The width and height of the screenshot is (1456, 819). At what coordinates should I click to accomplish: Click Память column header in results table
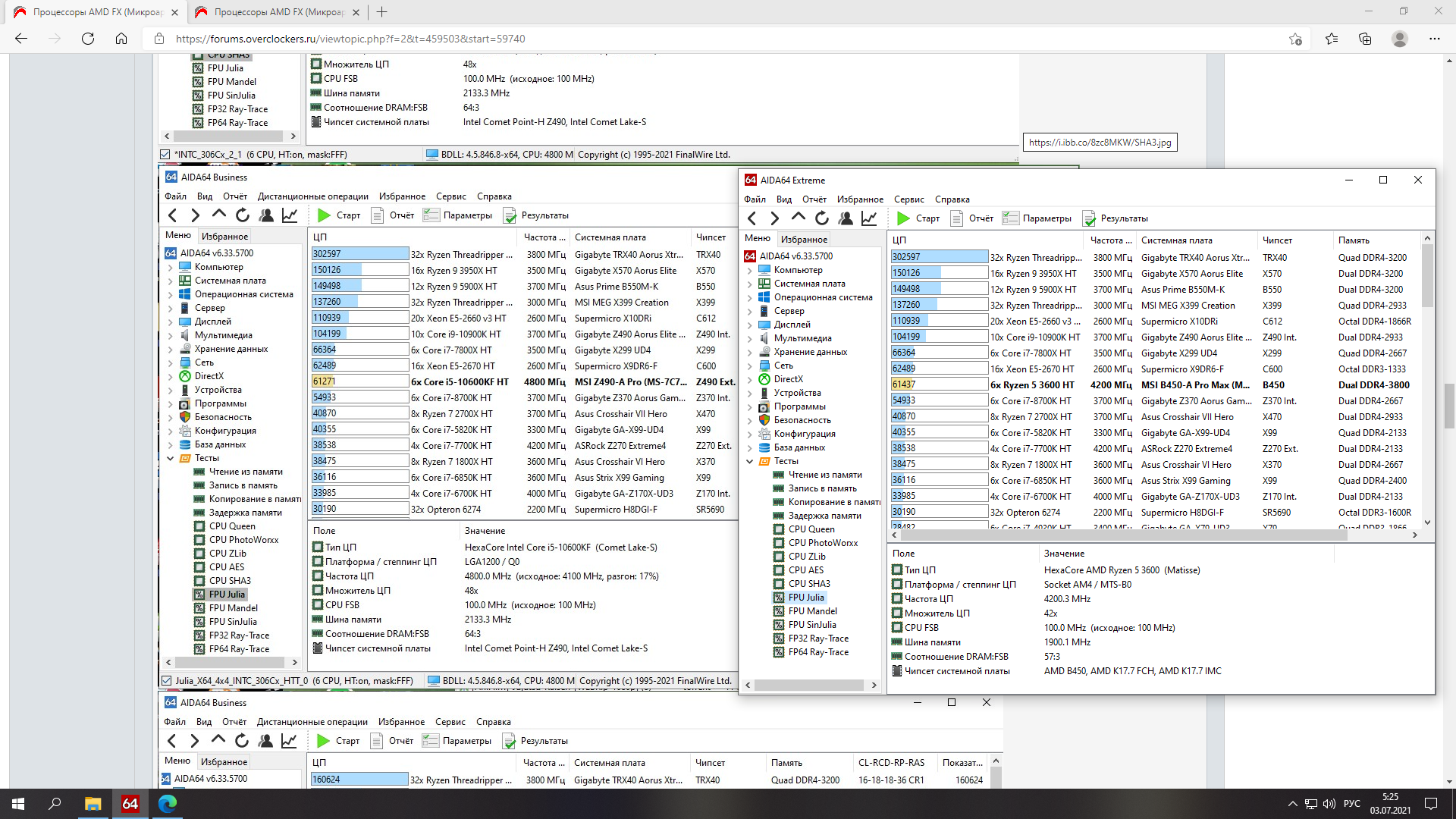click(x=1354, y=240)
